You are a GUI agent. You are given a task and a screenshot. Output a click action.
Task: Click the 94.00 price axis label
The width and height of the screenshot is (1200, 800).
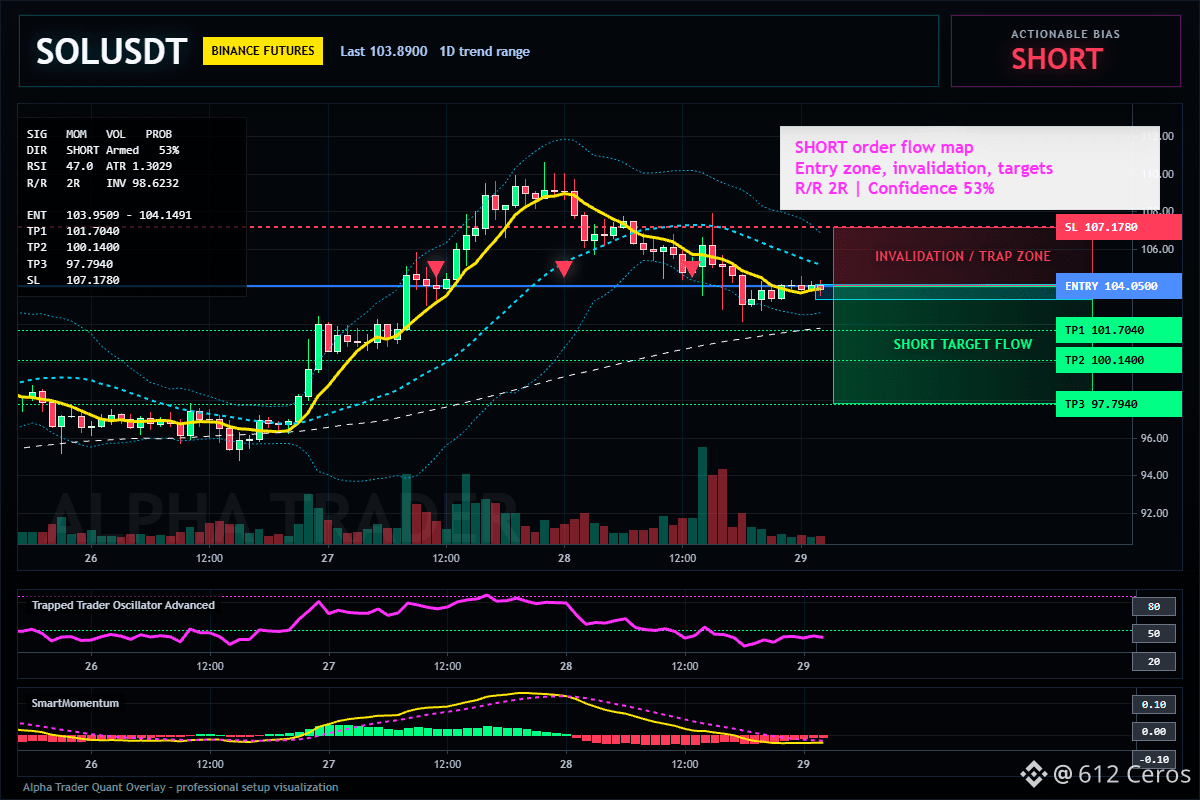click(x=1156, y=475)
